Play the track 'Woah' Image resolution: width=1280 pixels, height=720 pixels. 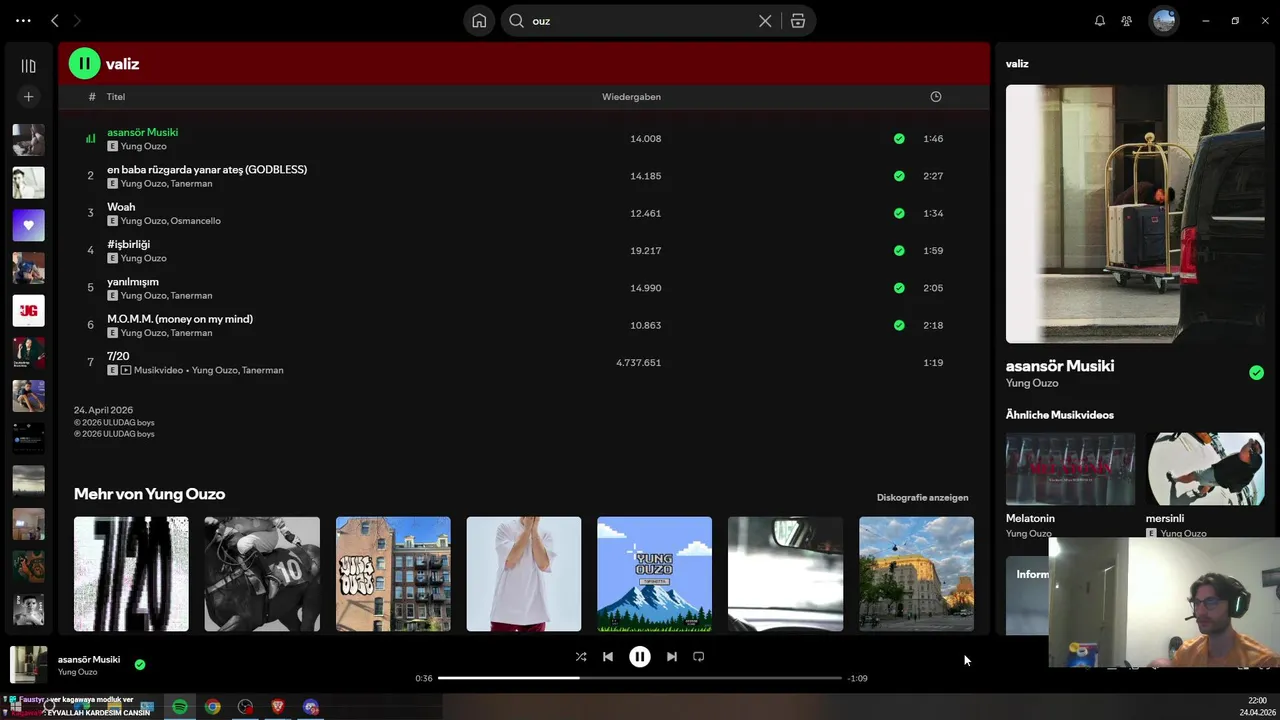[x=121, y=207]
